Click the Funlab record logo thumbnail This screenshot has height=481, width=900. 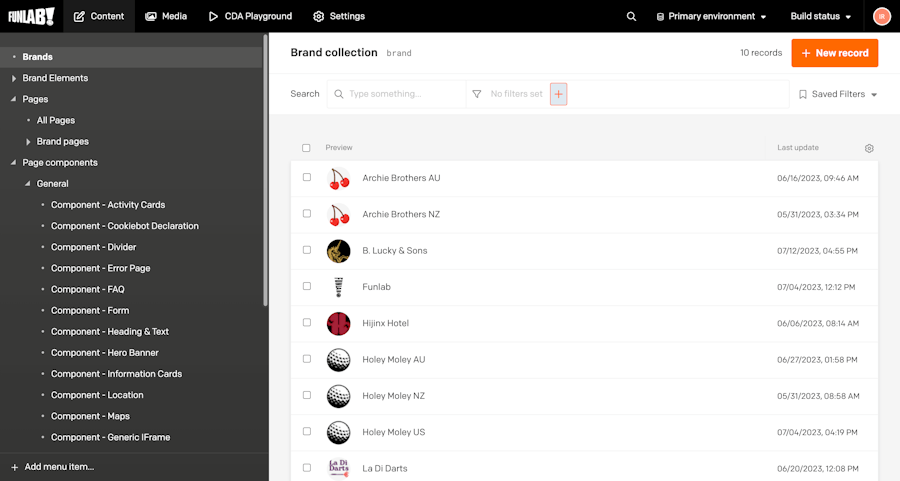coord(339,287)
